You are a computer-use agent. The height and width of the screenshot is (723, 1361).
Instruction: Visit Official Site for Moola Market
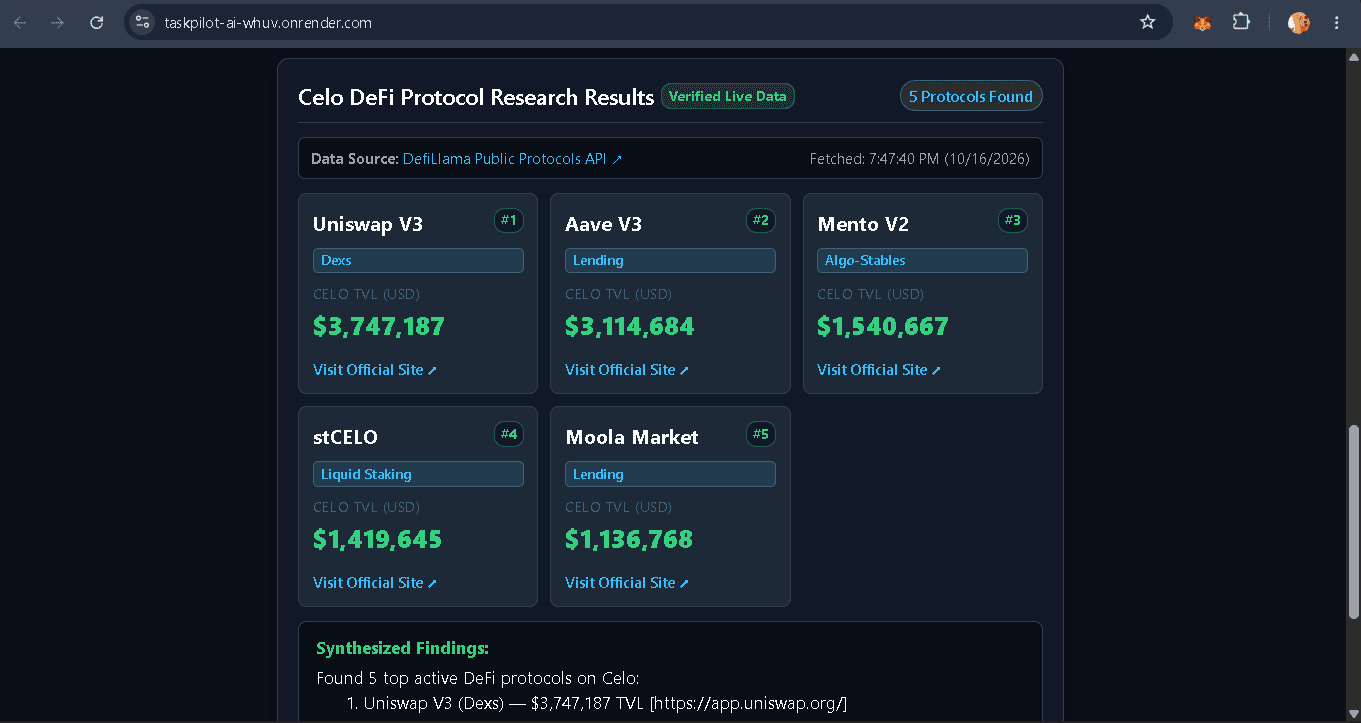click(x=627, y=583)
